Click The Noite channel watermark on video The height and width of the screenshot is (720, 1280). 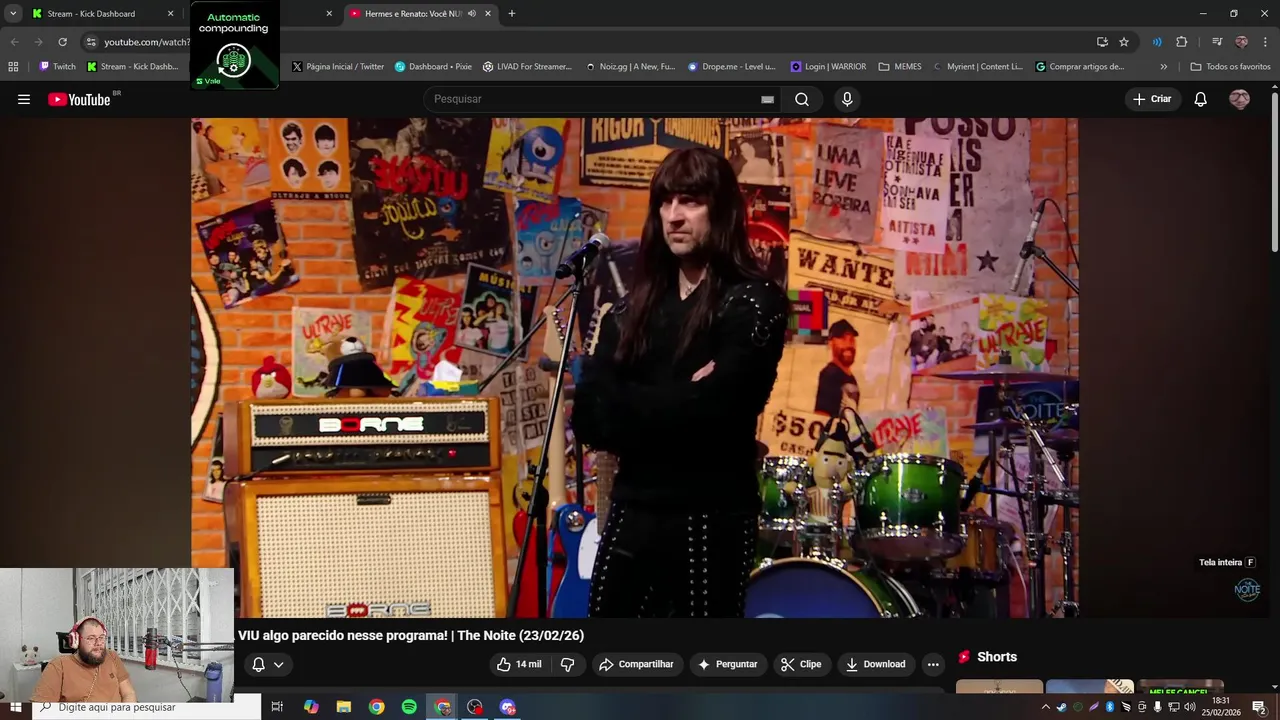click(1247, 589)
